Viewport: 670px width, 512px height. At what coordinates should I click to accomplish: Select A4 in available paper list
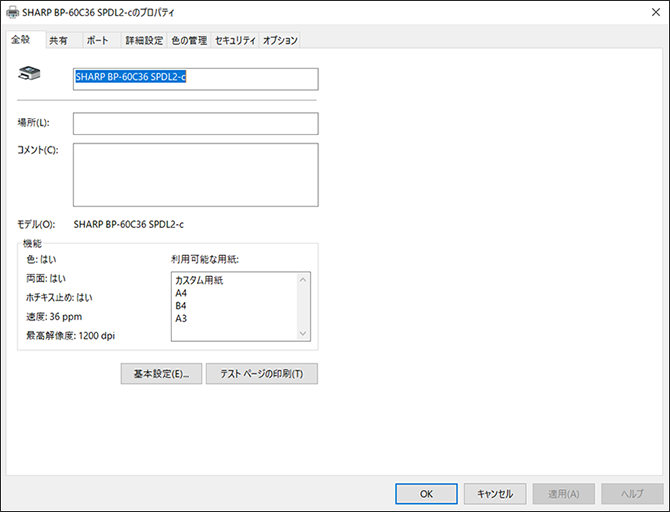[x=181, y=293]
